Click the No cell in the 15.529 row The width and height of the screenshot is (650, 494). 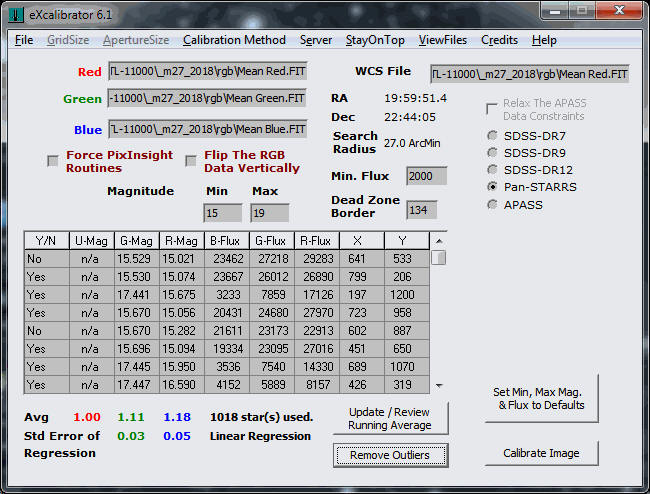[46, 259]
